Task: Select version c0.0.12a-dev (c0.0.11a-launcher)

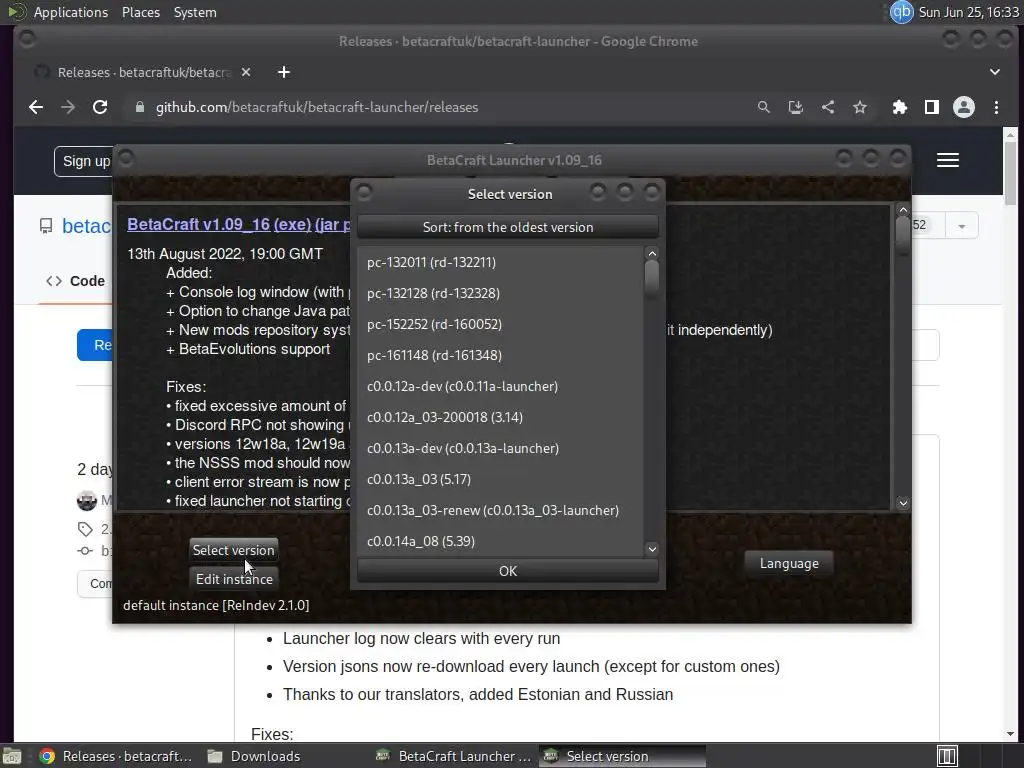Action: [500, 386]
